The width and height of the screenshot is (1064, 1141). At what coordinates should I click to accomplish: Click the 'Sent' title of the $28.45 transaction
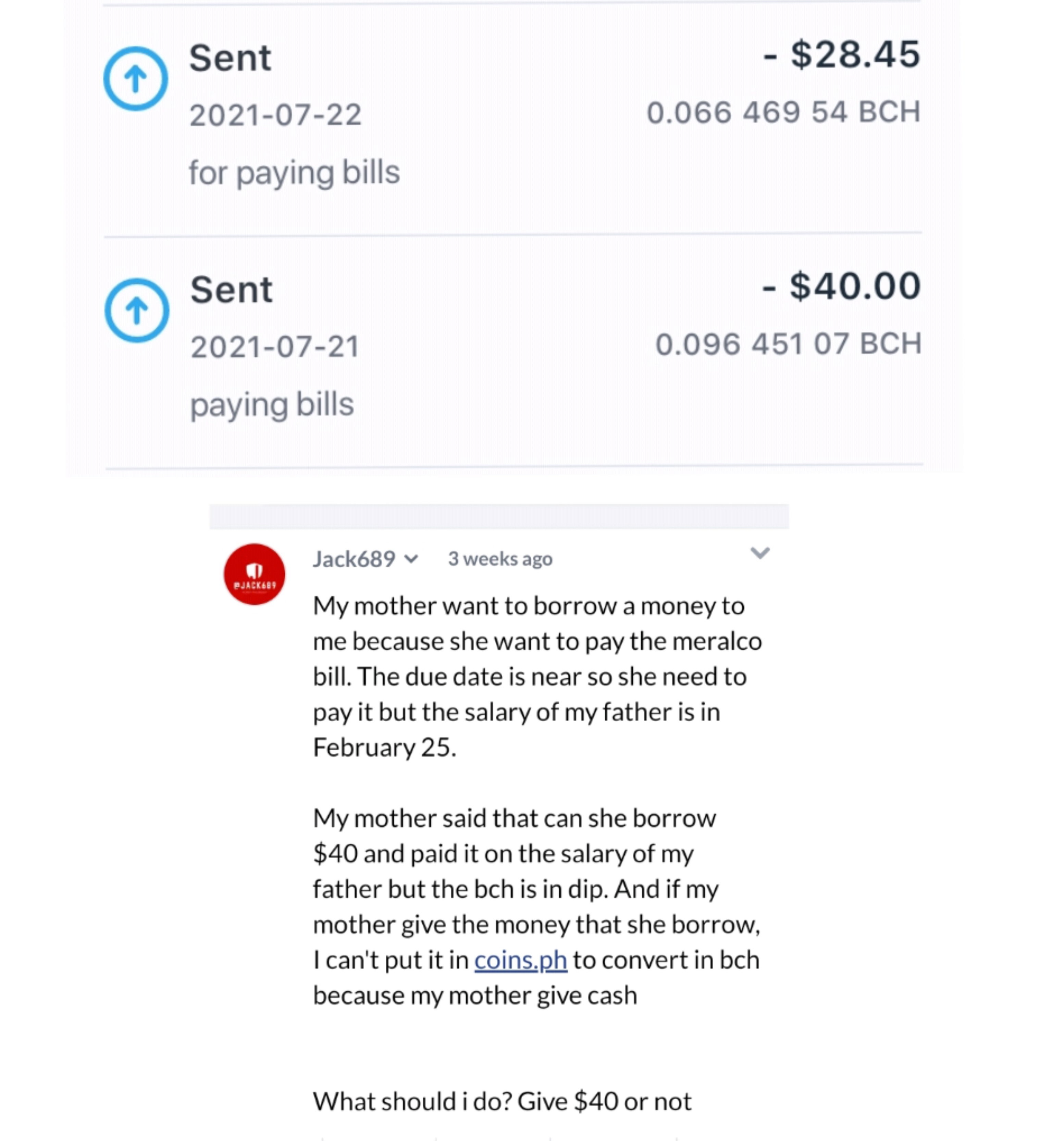pyautogui.click(x=230, y=58)
